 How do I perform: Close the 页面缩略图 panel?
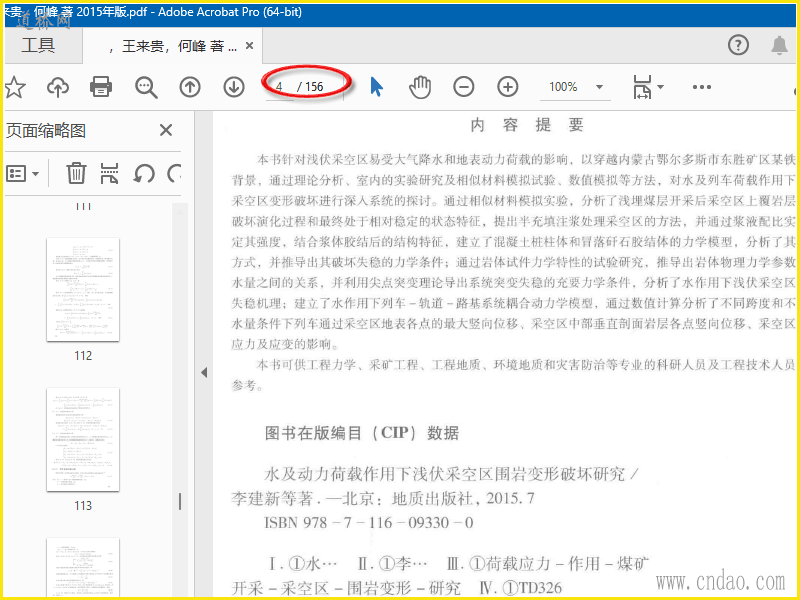166,130
